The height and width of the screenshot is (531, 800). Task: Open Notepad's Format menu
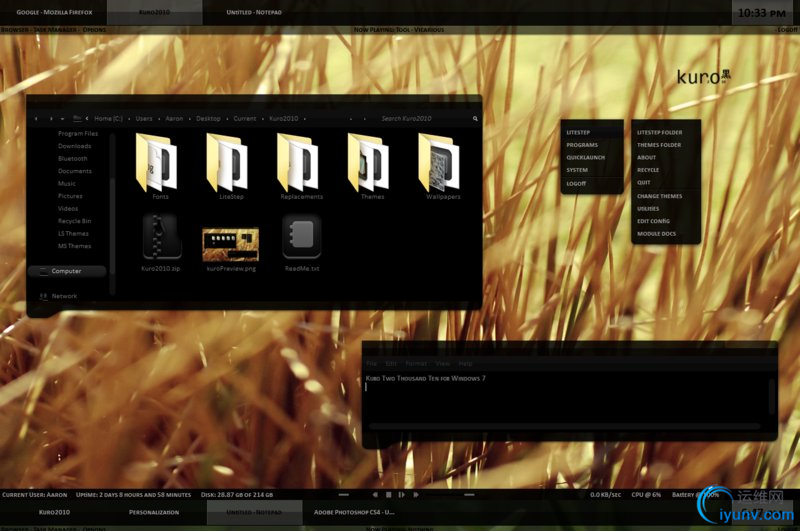tap(416, 364)
